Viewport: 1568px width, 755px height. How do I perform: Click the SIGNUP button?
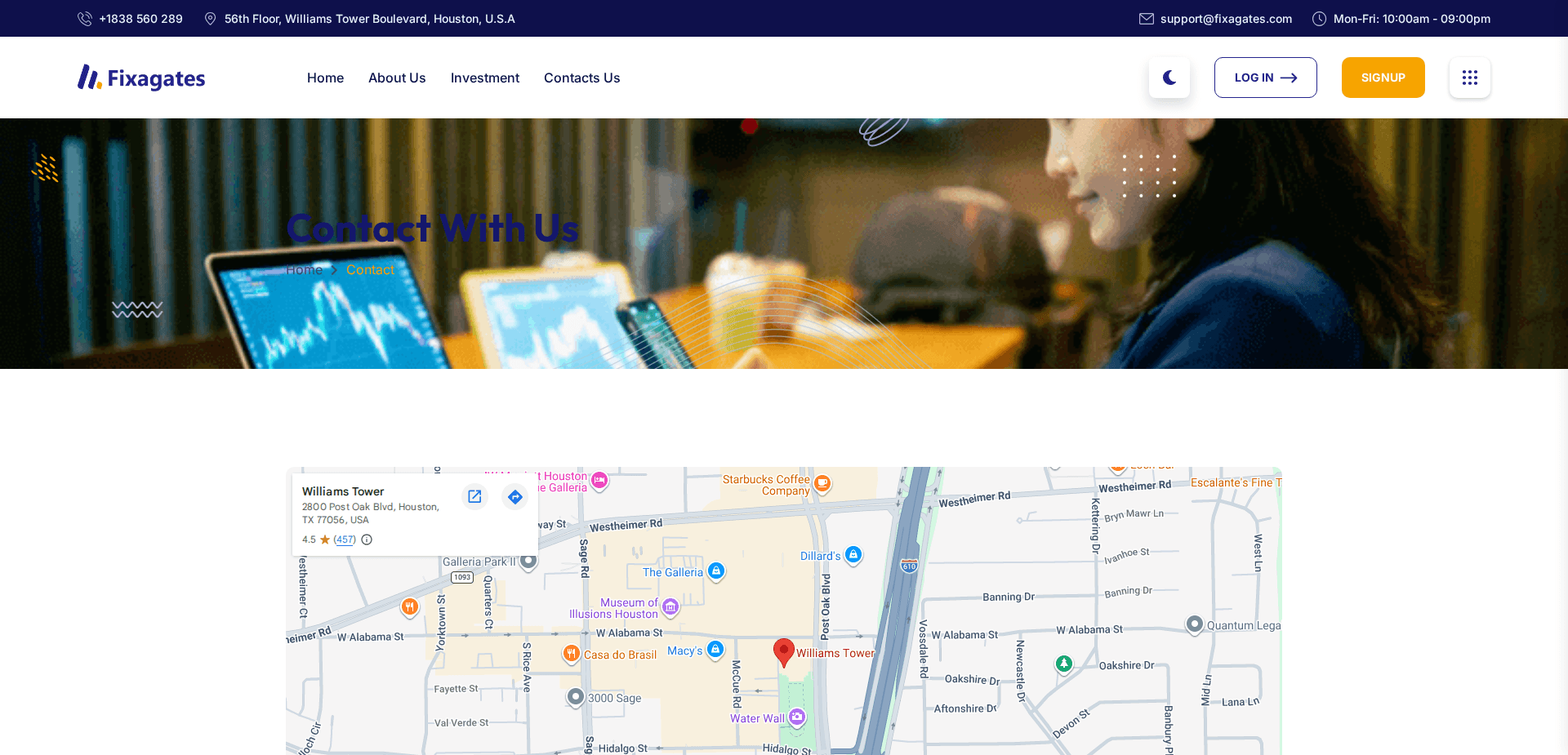1383,78
